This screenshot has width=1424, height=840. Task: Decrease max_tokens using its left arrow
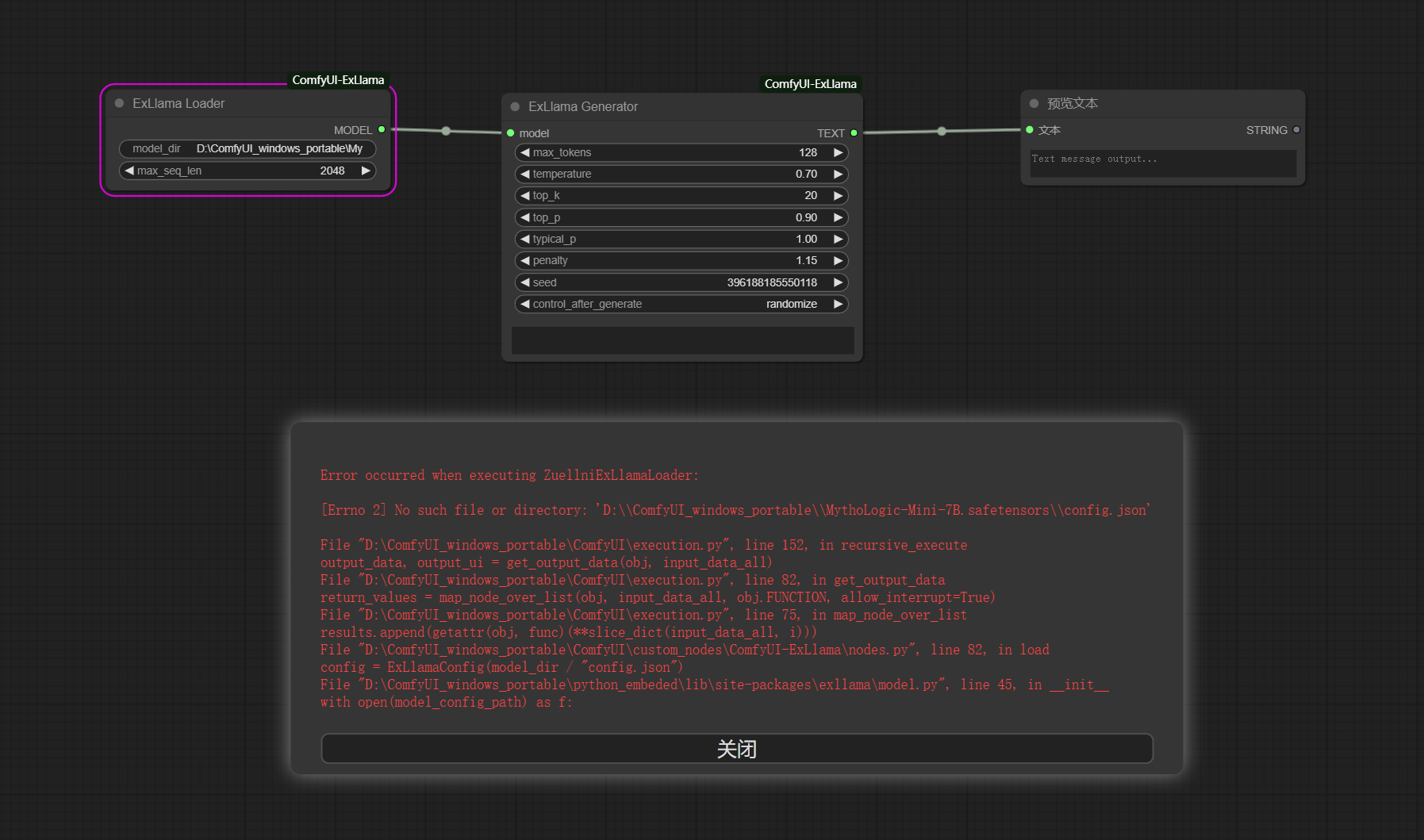(x=525, y=152)
